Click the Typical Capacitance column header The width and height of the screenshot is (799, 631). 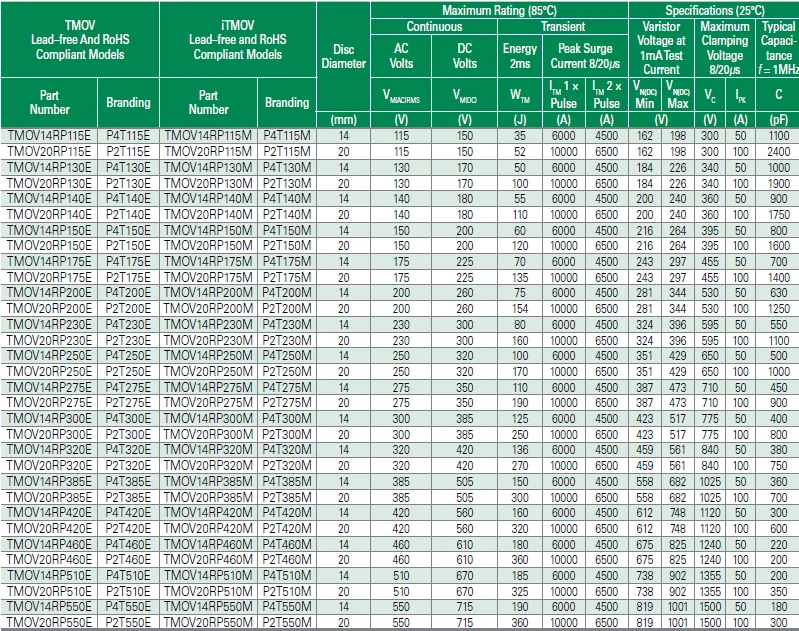pyautogui.click(x=778, y=48)
